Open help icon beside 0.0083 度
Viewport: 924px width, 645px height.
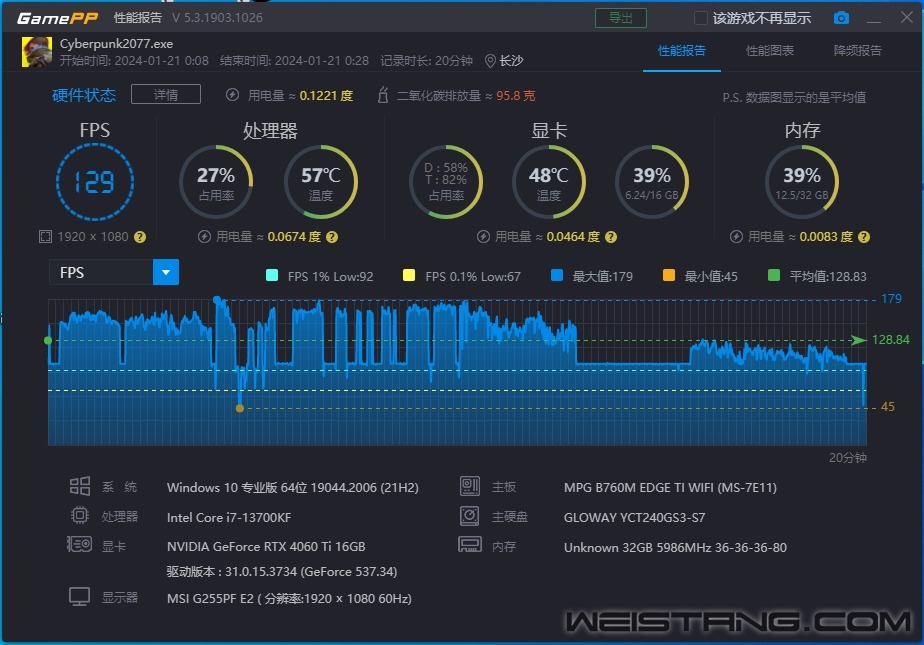point(864,237)
